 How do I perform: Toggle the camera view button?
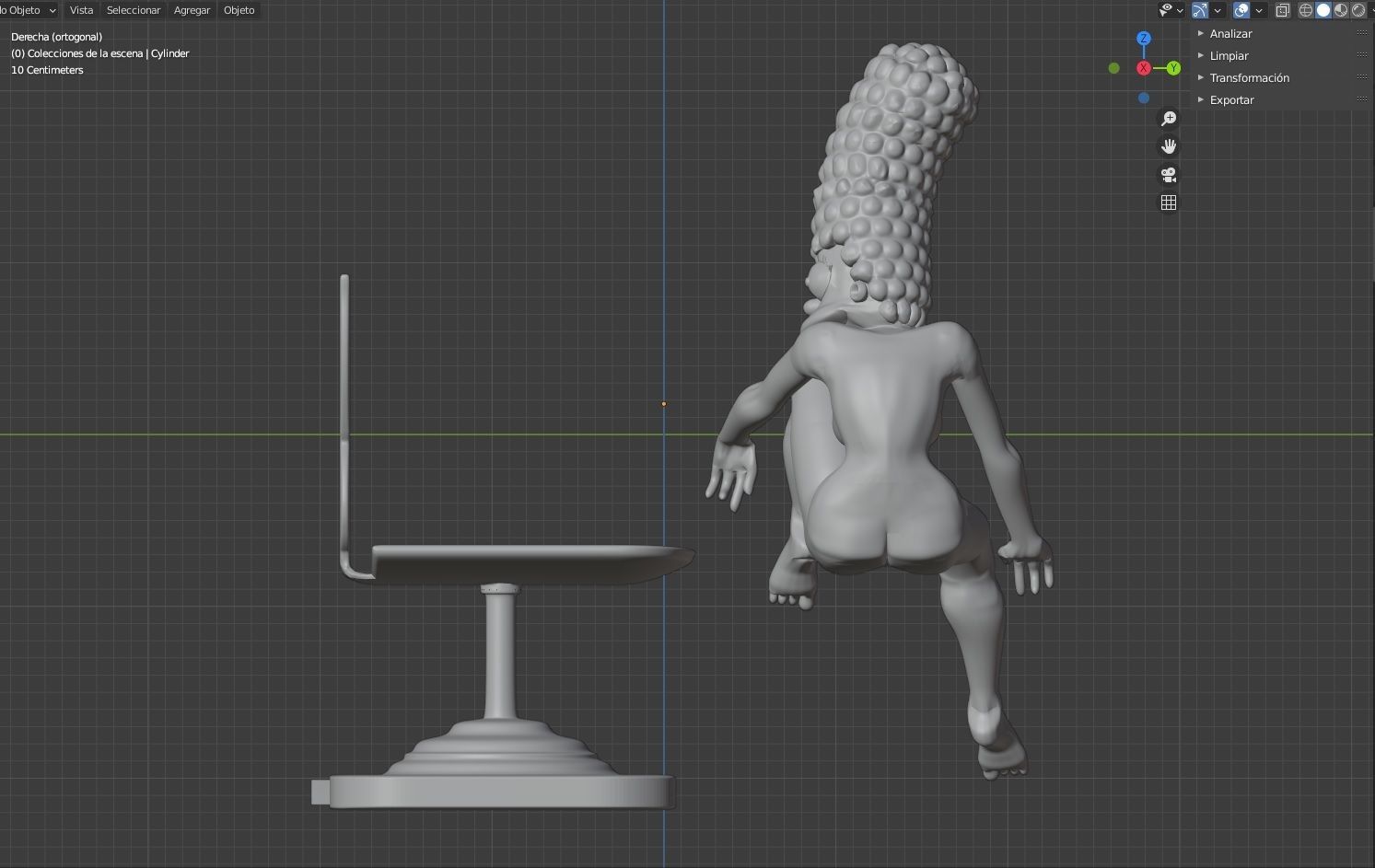click(1169, 175)
